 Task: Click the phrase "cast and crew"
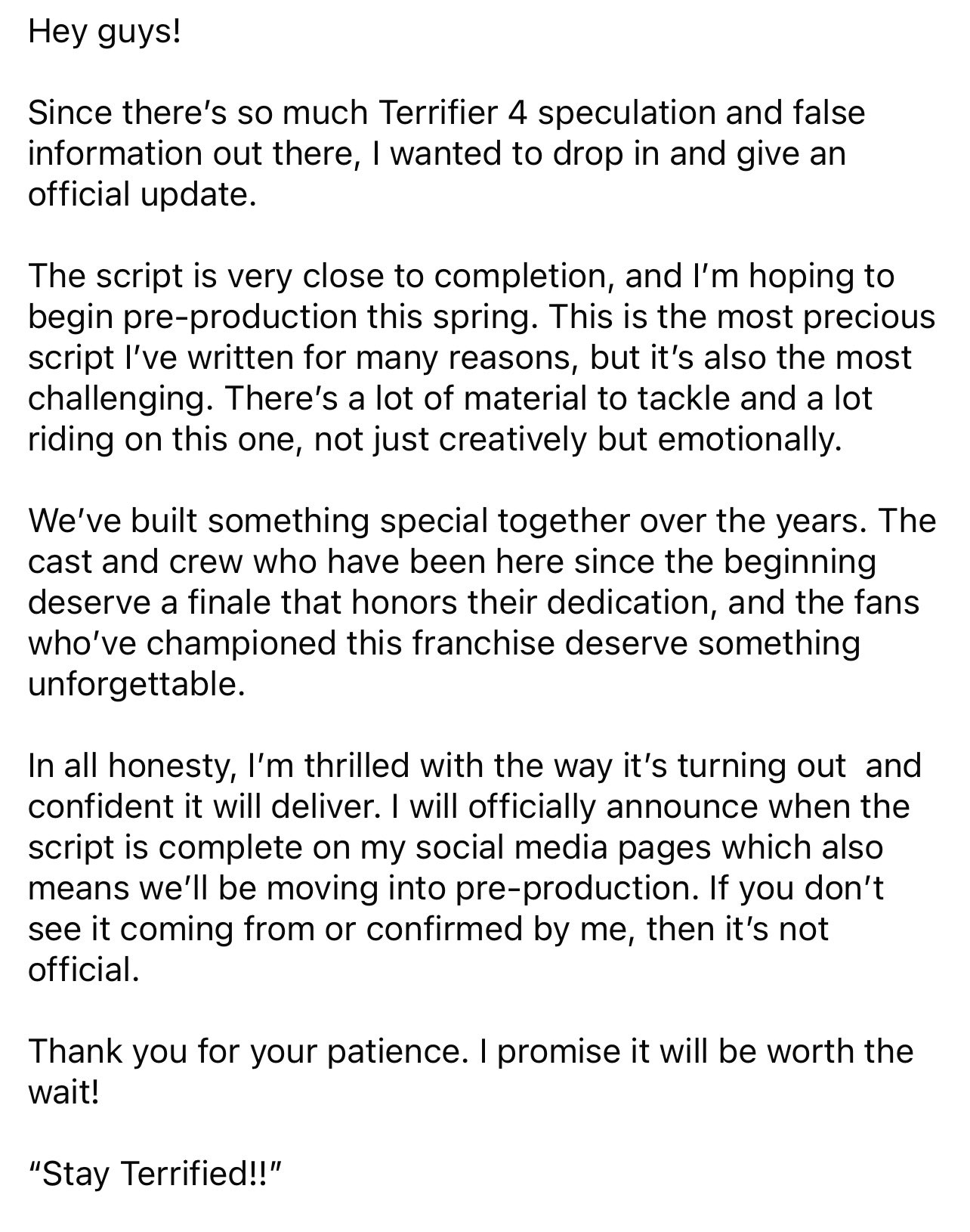pos(135,562)
